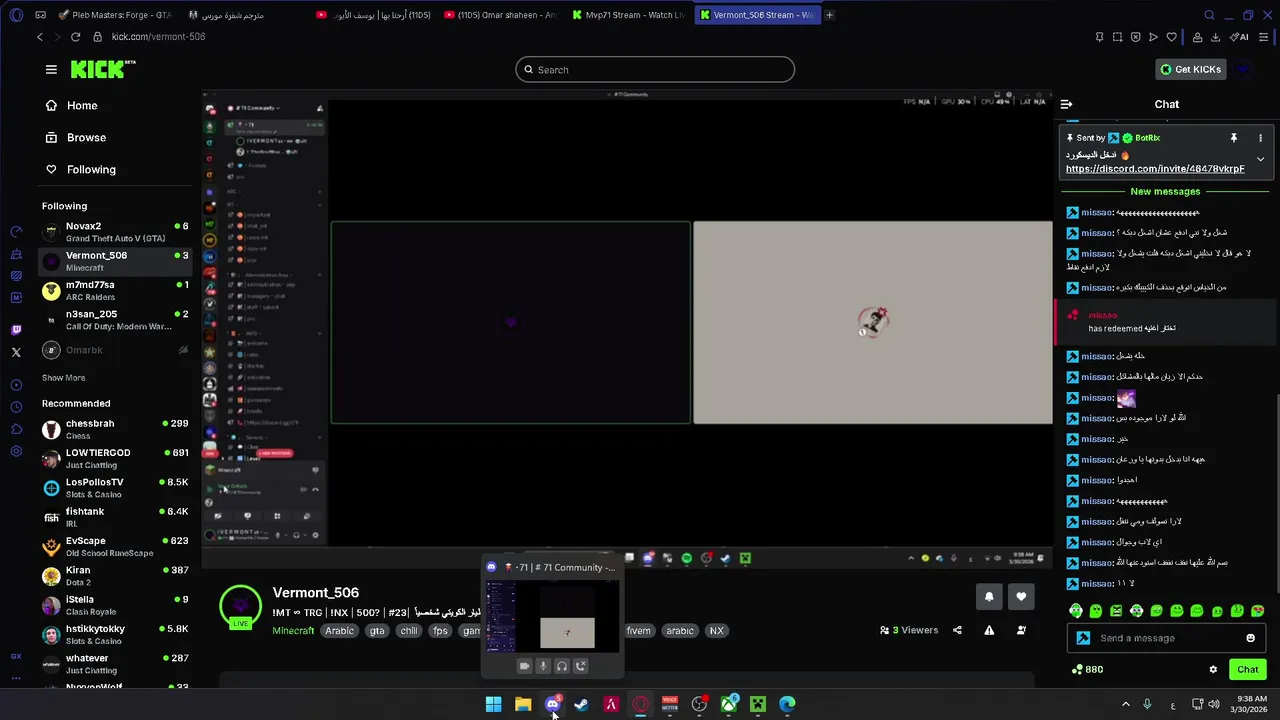Screen dimensions: 1280x720
Task: Open LOWTIERGOD recommended channel
Action: 115,458
